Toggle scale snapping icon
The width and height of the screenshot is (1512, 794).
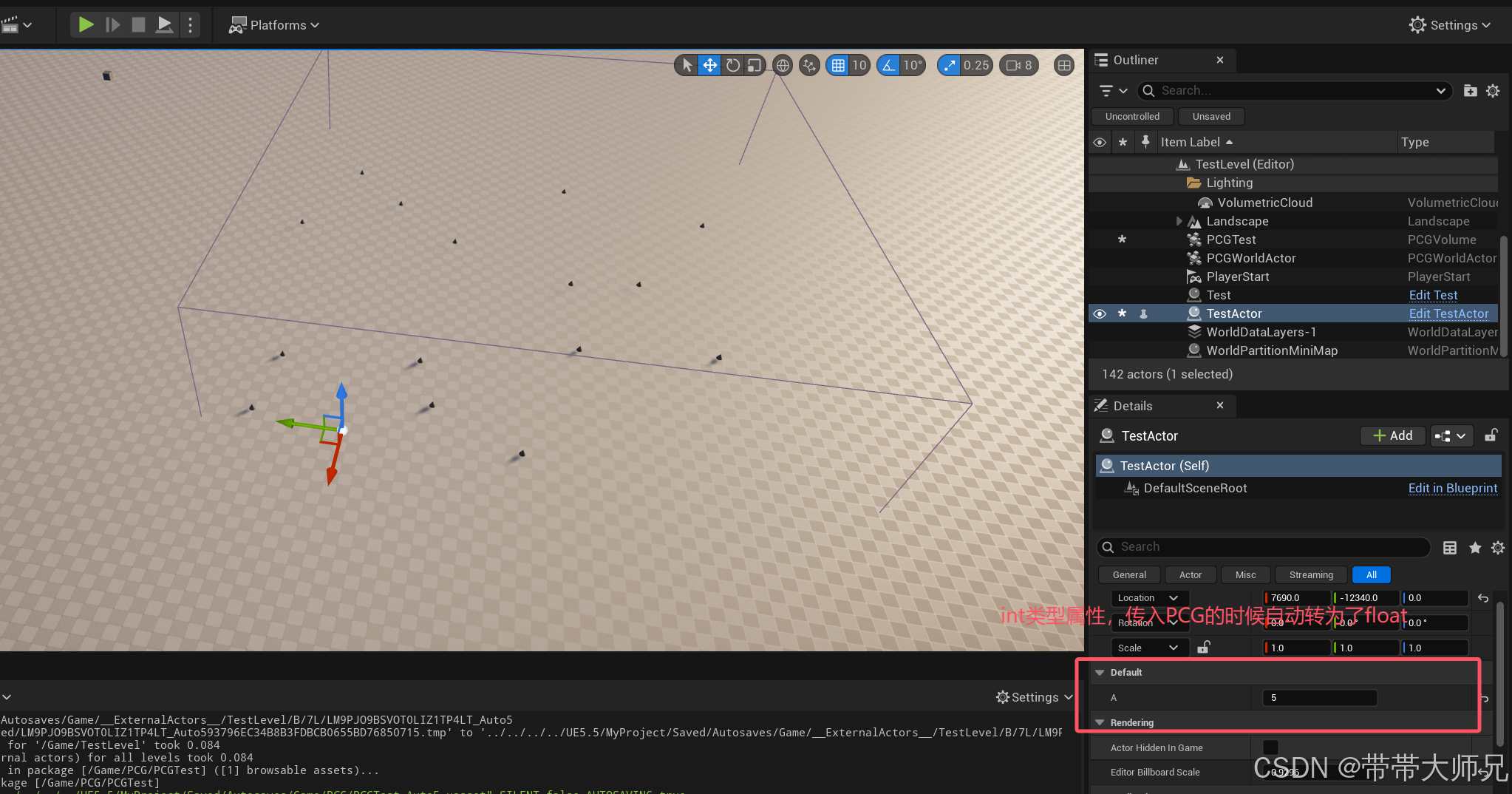point(949,65)
